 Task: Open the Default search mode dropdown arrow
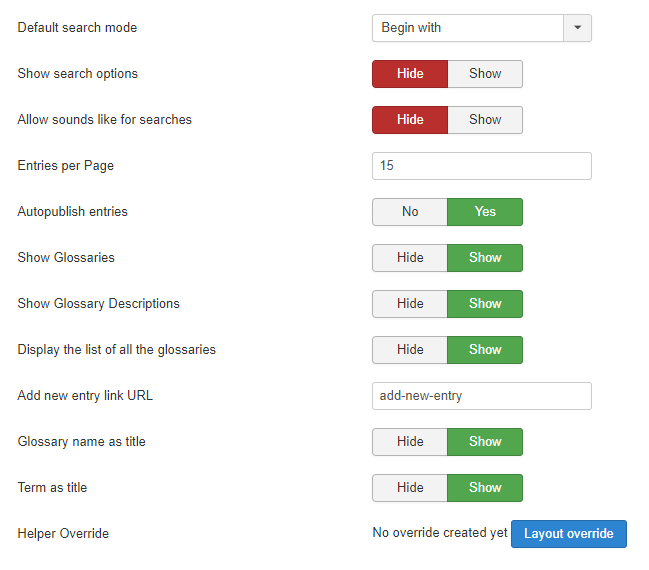tap(577, 28)
